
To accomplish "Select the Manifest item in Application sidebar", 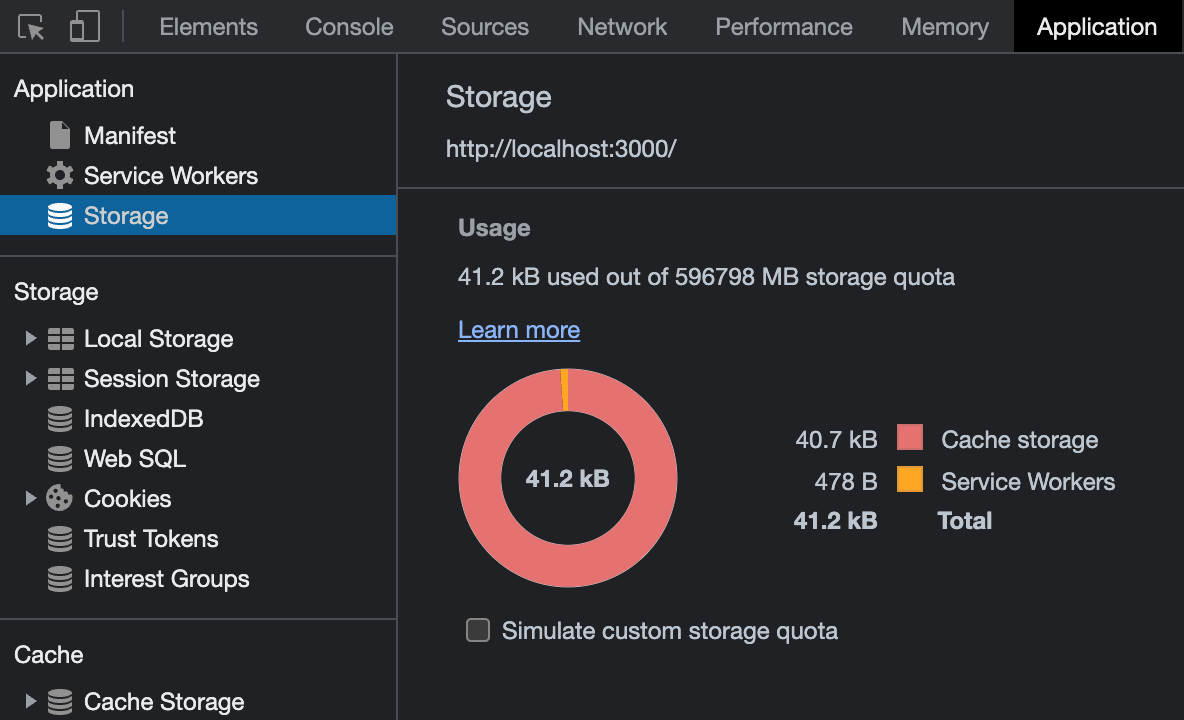I will [131, 135].
